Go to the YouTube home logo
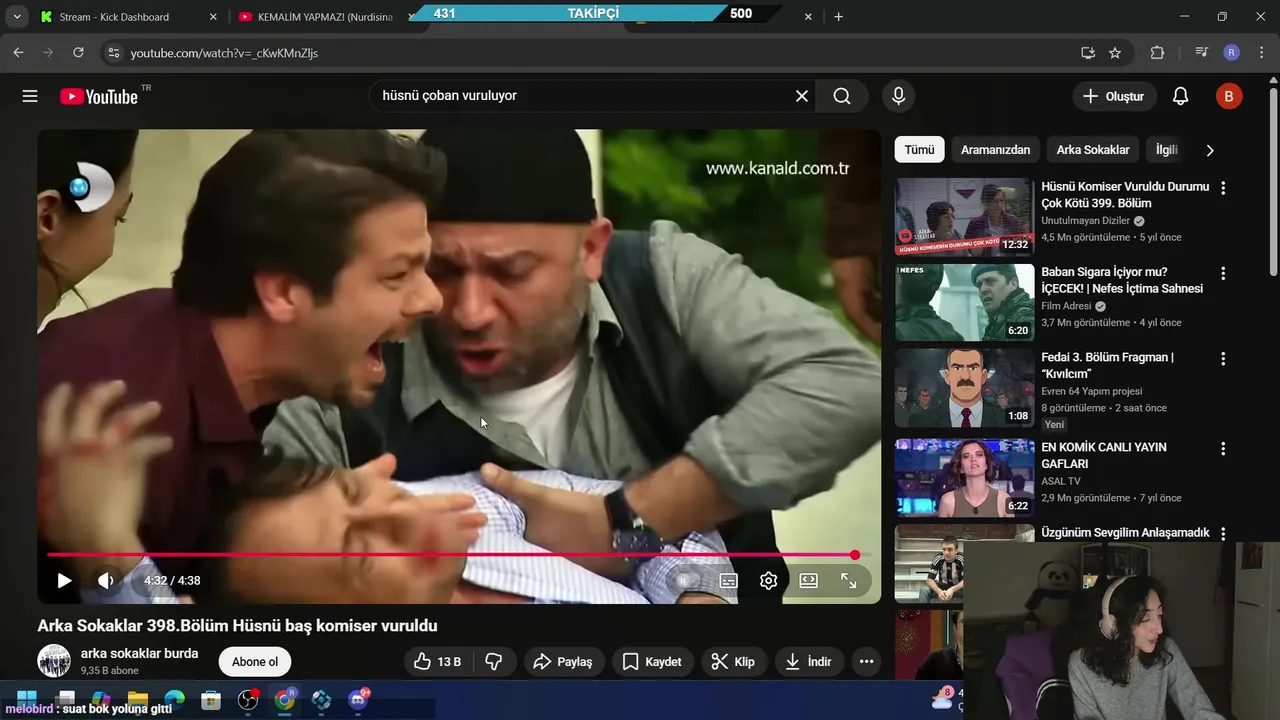This screenshot has height=720, width=1280. pos(99,96)
